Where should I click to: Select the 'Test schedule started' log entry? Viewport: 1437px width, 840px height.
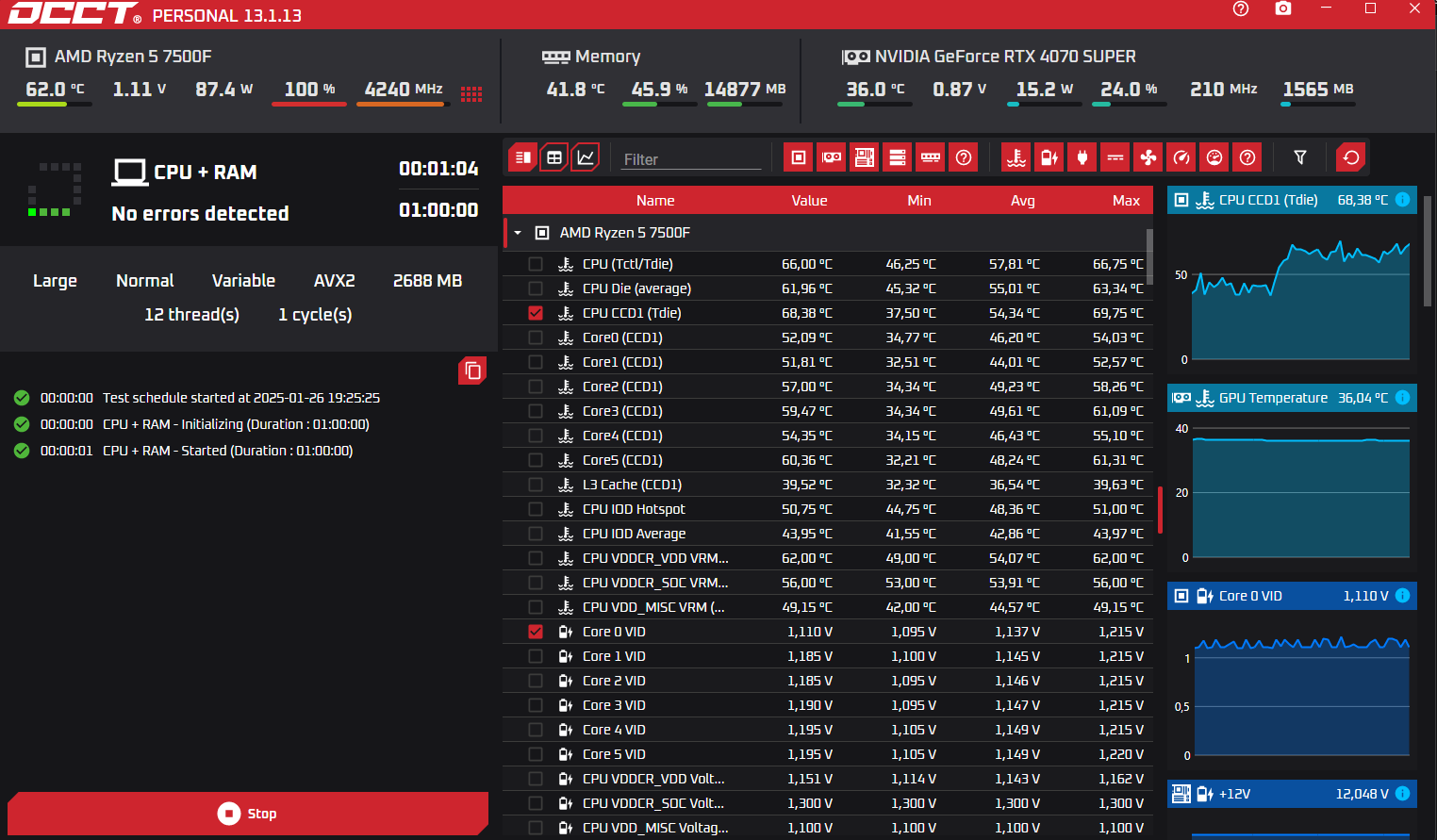point(241,398)
